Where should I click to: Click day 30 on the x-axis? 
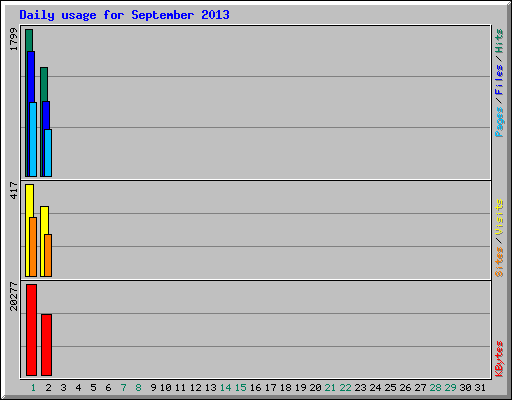[x=465, y=388]
